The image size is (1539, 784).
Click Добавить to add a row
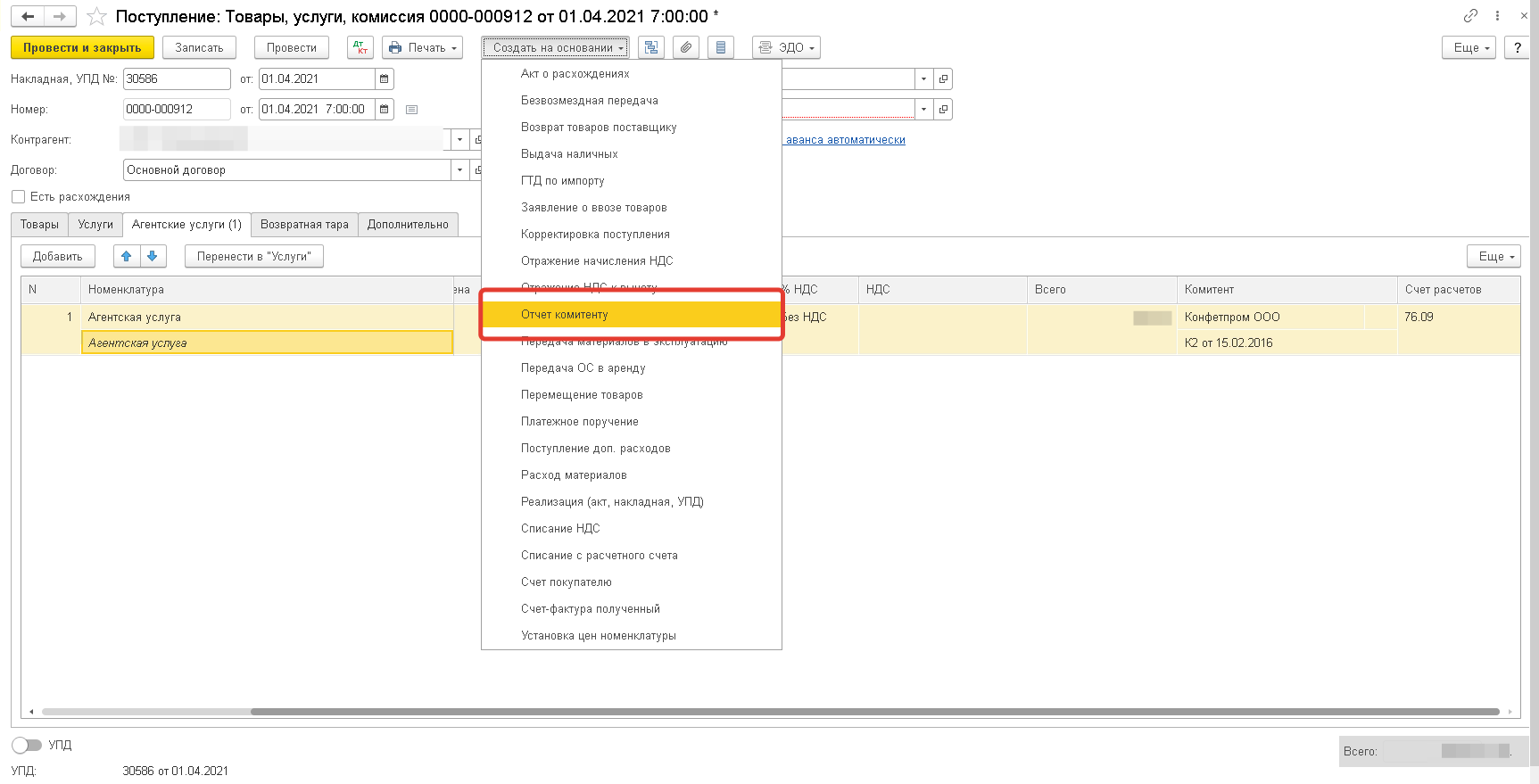coord(58,256)
